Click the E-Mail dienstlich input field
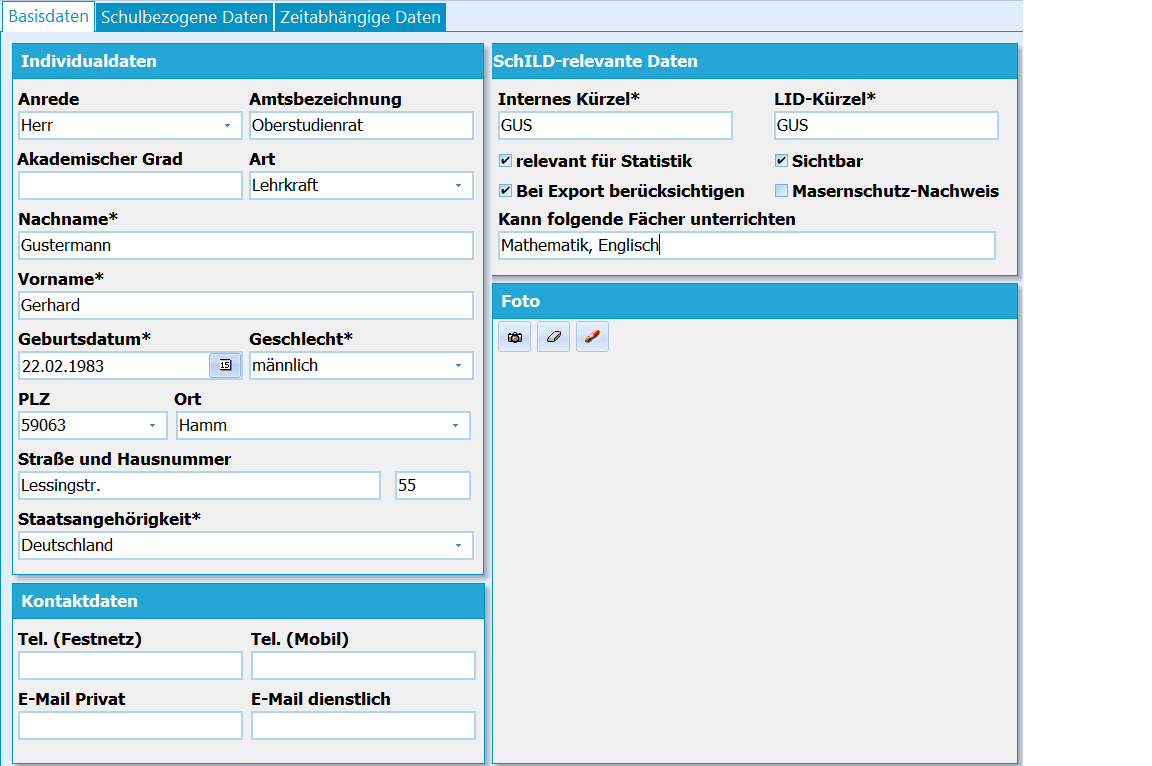 [x=363, y=726]
